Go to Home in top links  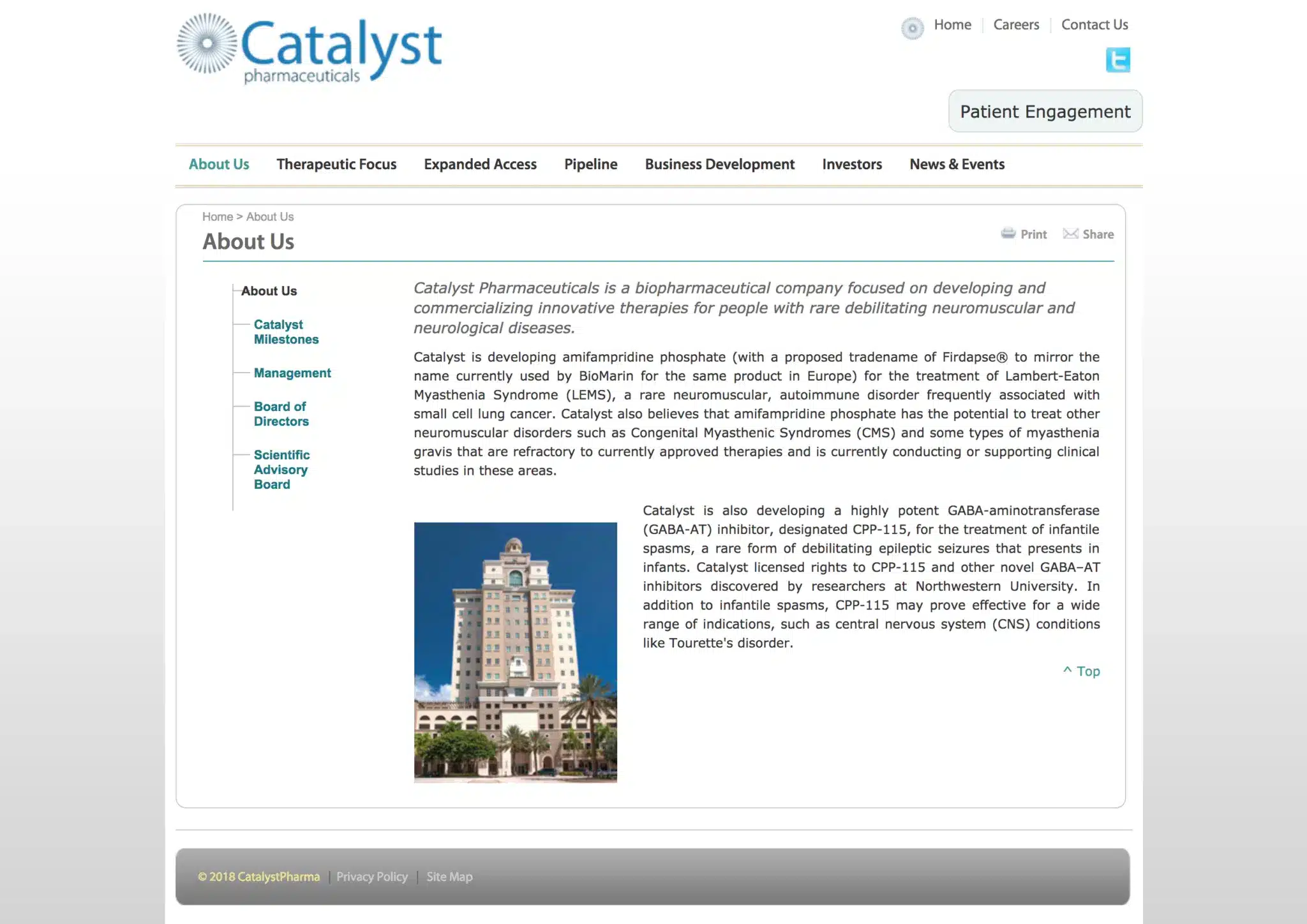tap(952, 25)
